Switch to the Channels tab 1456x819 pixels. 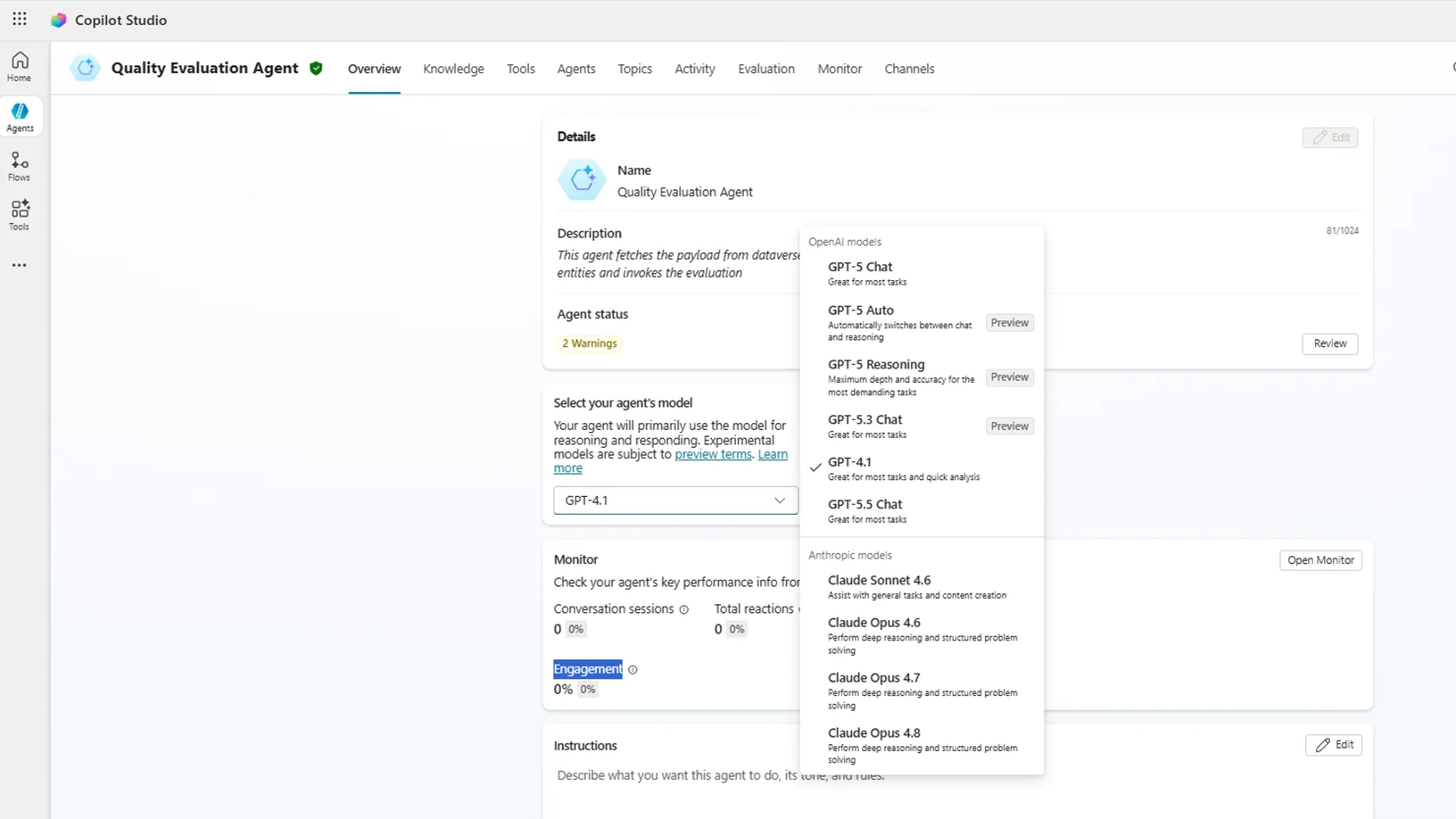coord(909,69)
